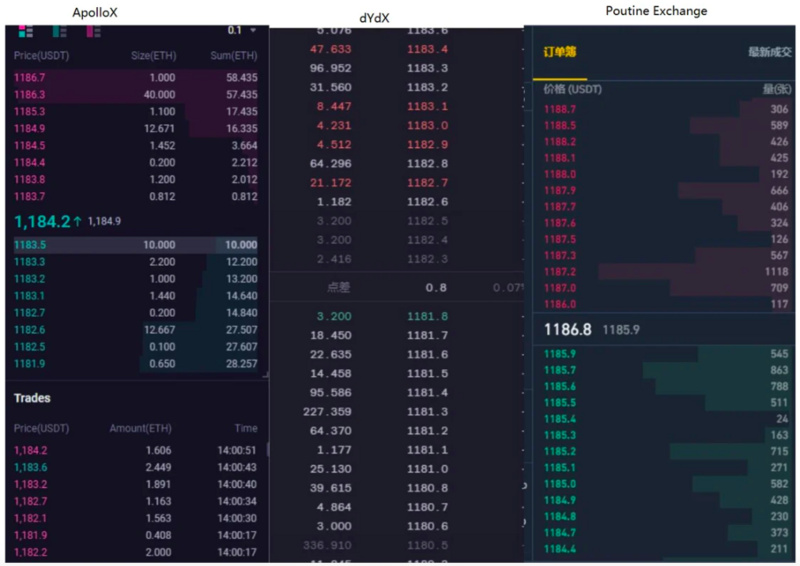Select Poutine ask row 1188.5 with quantity 589

click(x=666, y=126)
